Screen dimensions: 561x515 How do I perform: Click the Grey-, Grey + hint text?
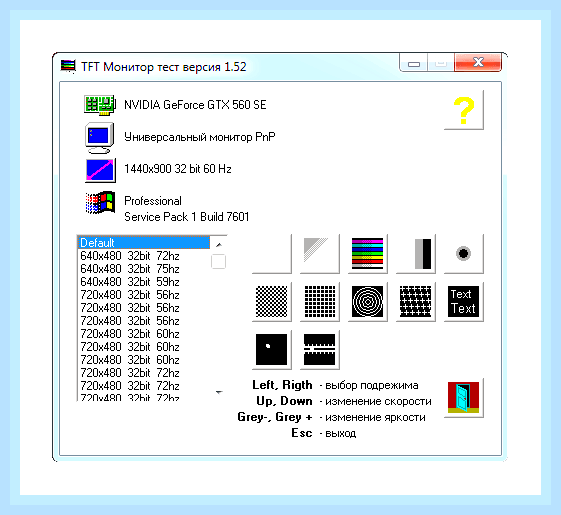275,417
